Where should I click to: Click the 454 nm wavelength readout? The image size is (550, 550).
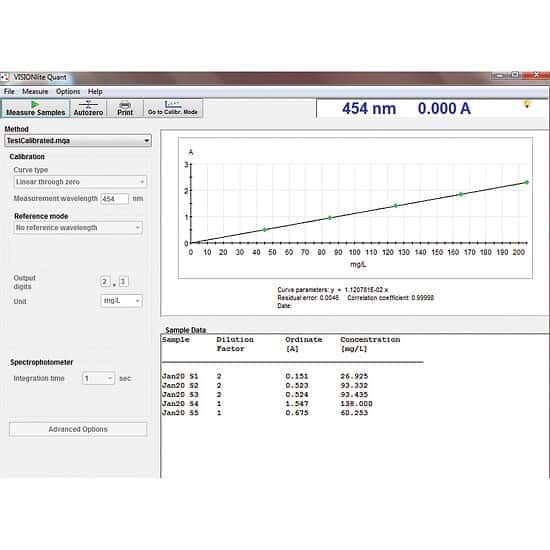click(x=369, y=108)
